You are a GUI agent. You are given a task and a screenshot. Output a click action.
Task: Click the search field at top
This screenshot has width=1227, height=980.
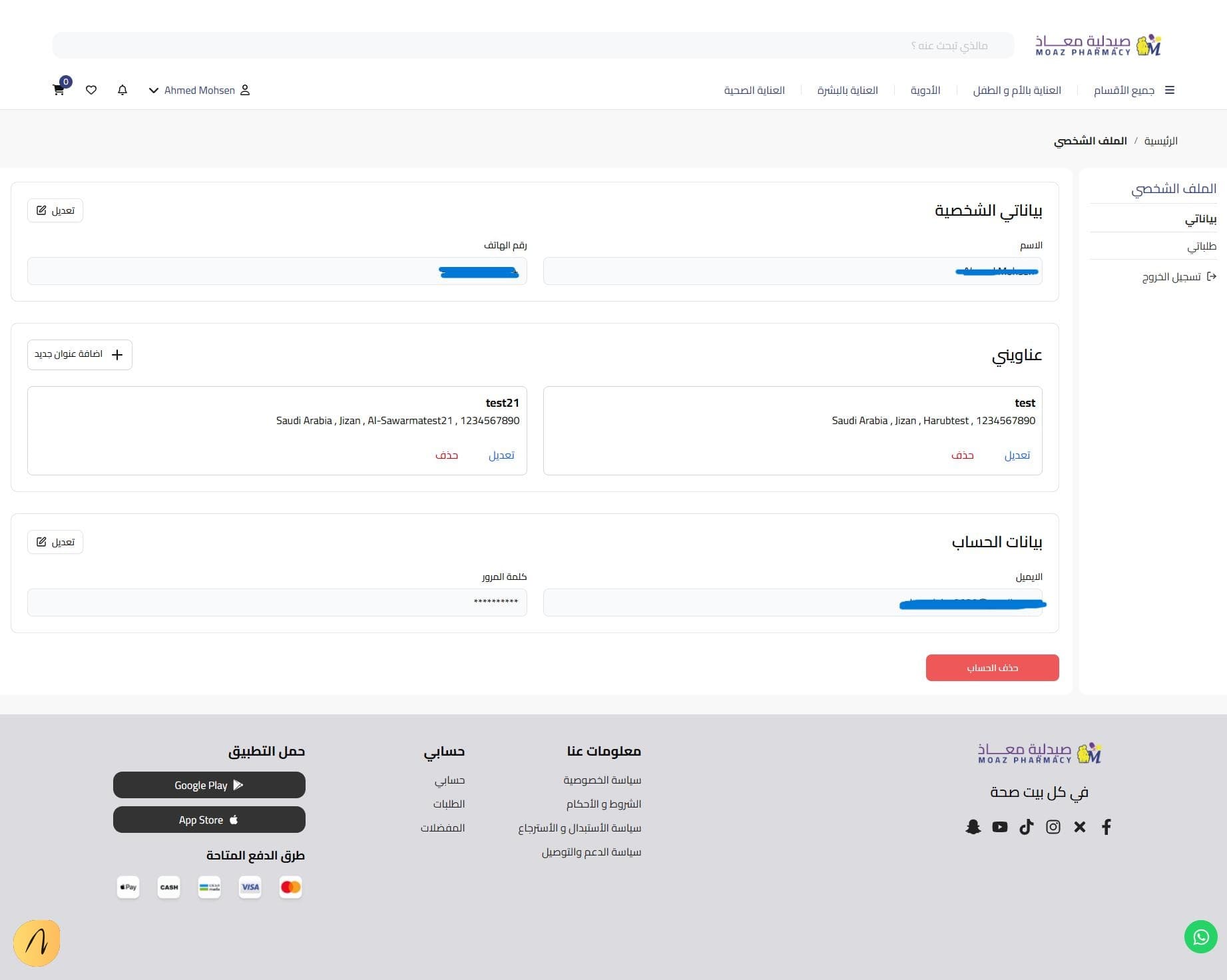533,45
